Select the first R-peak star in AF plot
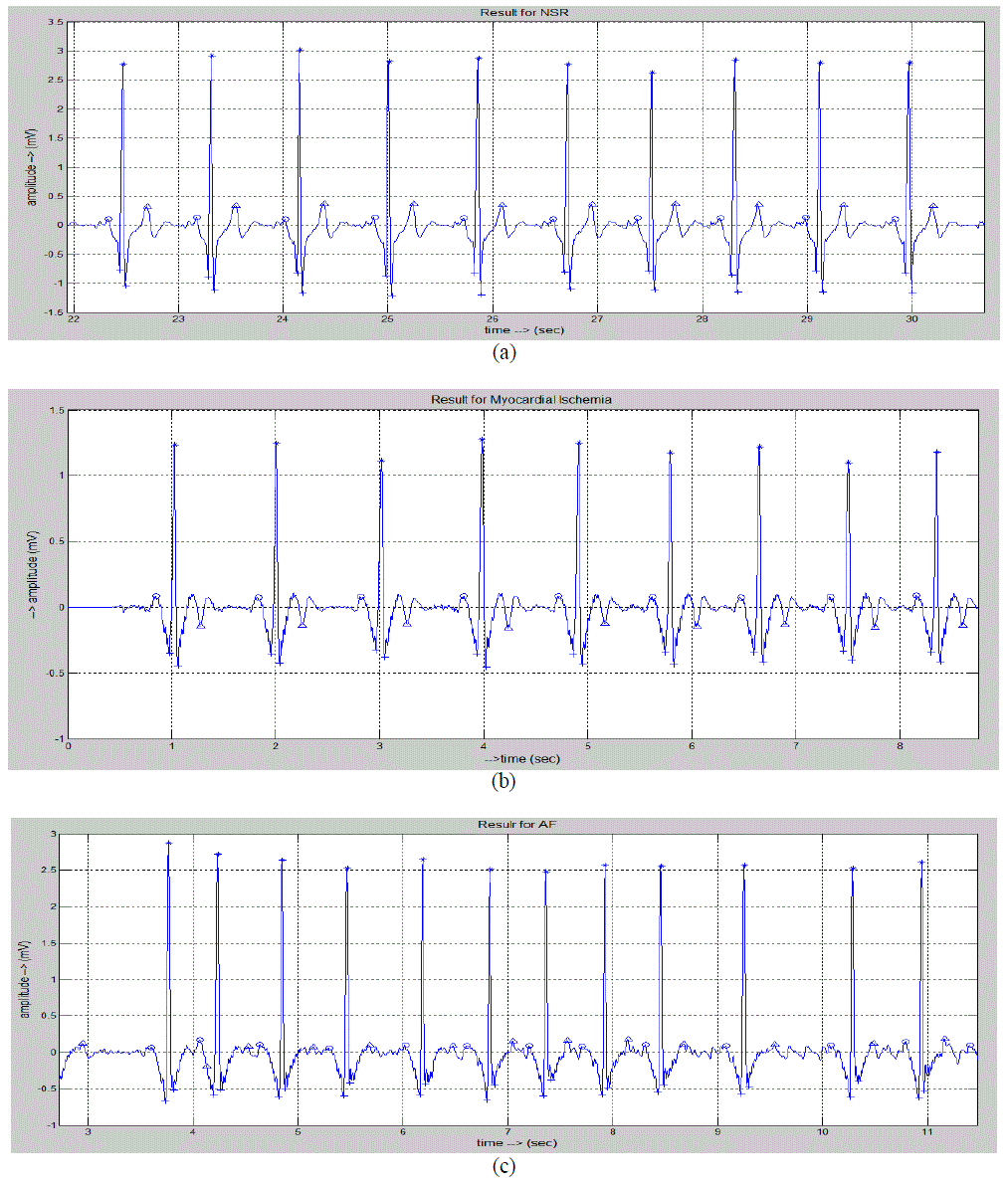 click(169, 844)
